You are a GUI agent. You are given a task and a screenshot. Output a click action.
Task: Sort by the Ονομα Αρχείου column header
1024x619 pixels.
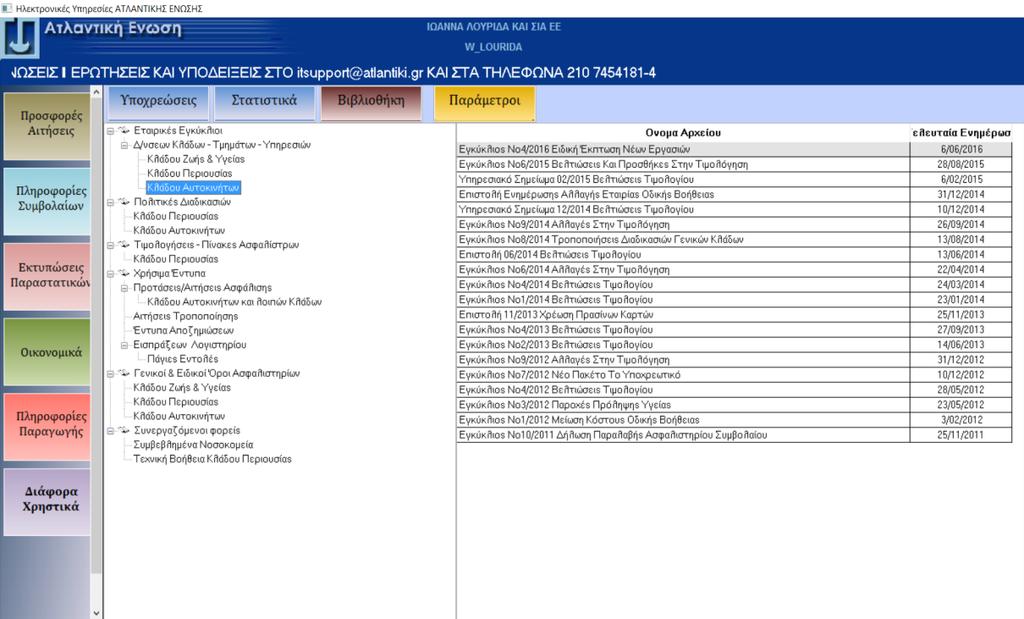click(x=683, y=133)
